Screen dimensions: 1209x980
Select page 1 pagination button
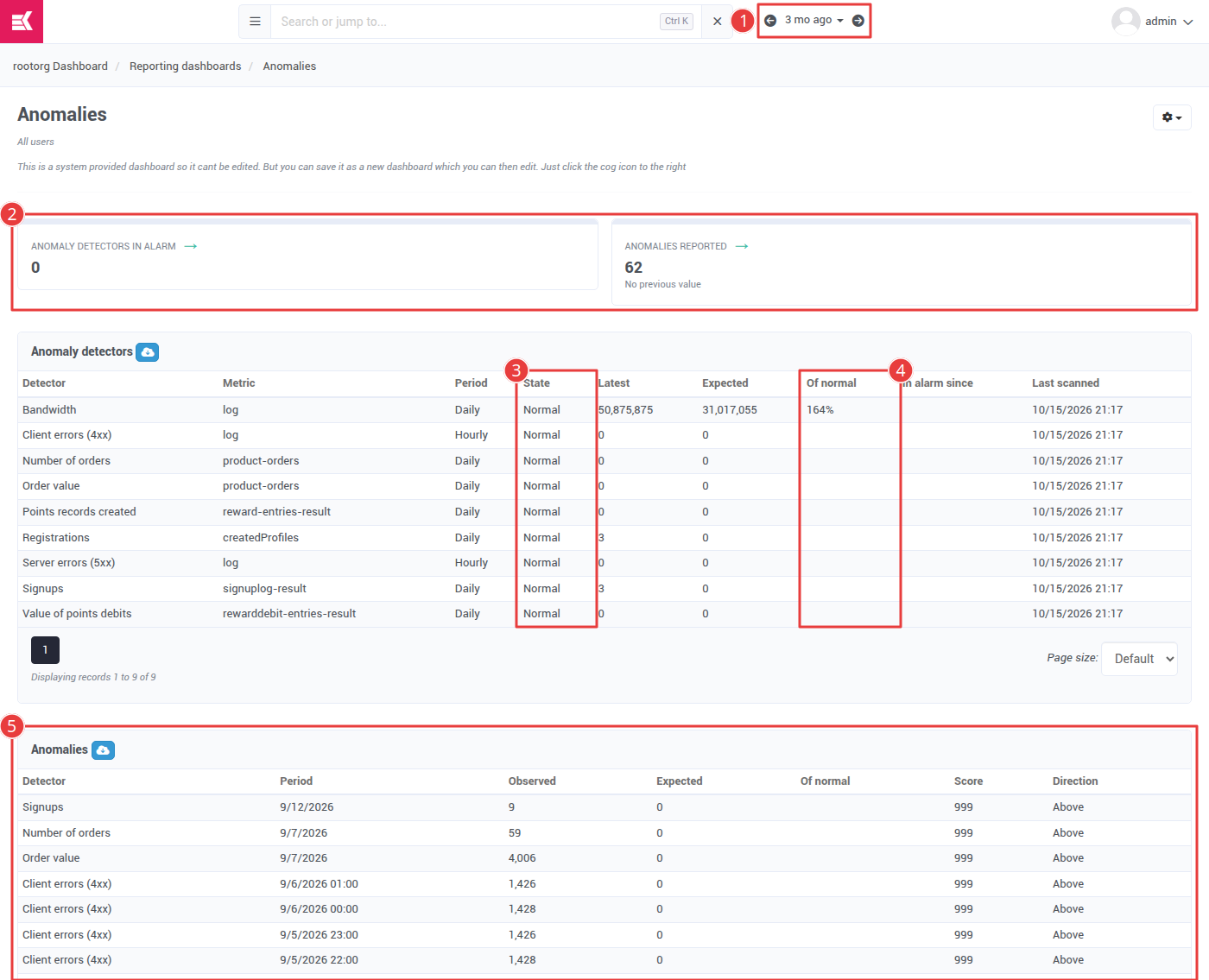45,650
